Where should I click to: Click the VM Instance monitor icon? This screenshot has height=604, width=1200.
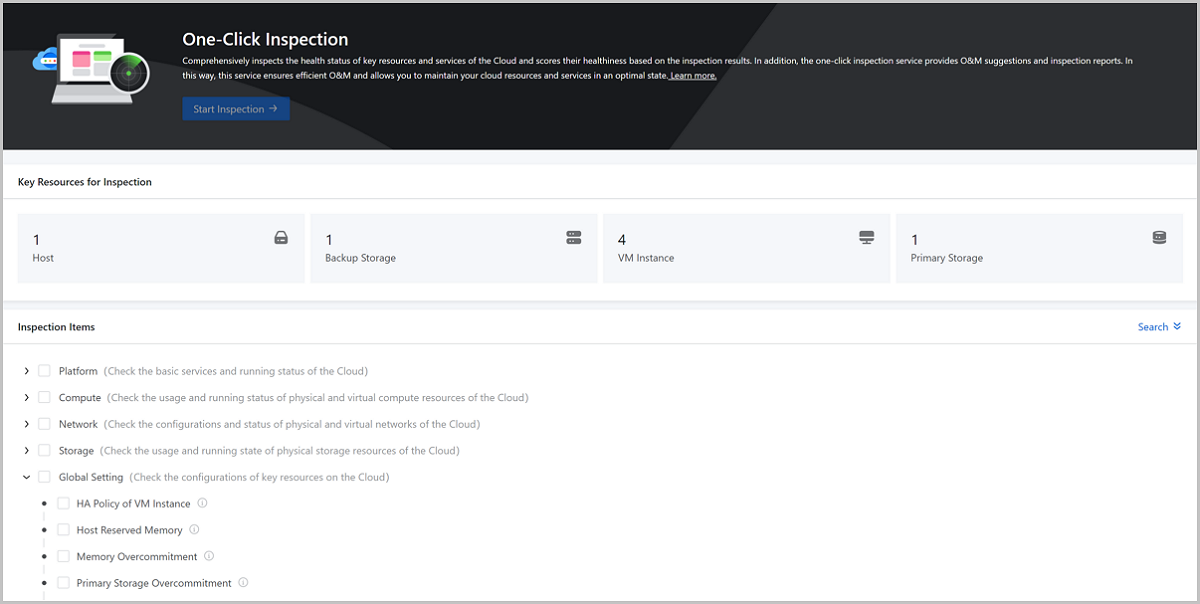tap(866, 238)
